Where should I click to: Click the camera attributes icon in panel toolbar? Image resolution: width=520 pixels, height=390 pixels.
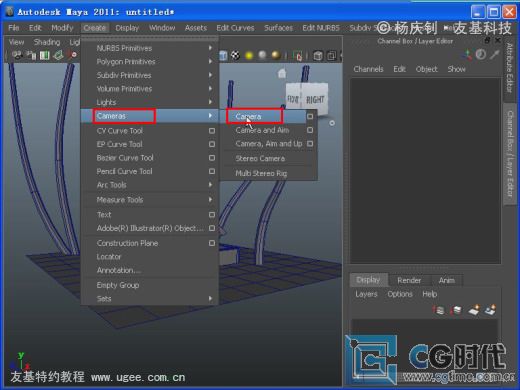(x=32, y=55)
